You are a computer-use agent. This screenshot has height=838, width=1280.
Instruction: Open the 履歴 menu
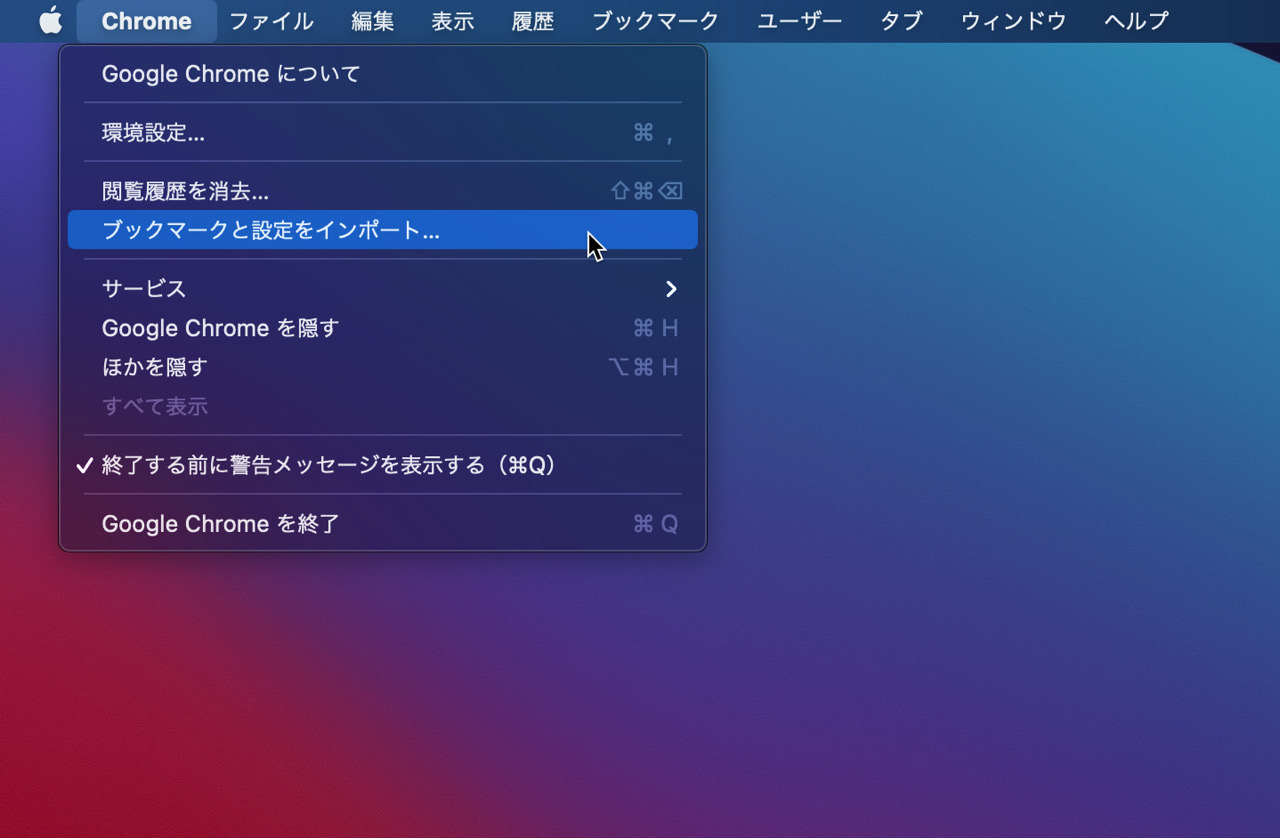coord(533,21)
